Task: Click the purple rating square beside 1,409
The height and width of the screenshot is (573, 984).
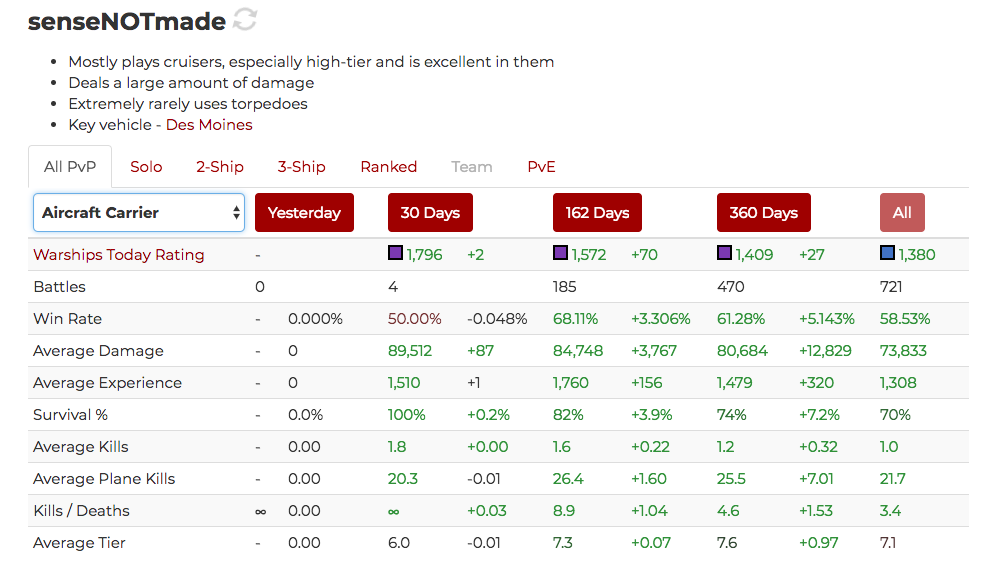Action: click(x=724, y=254)
